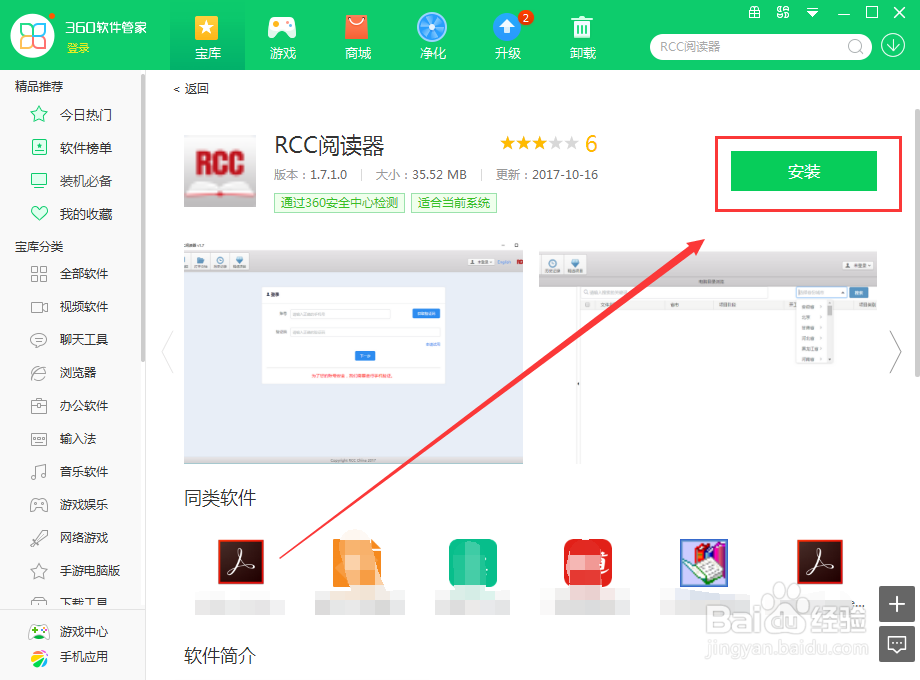Click the 软件榜单 label
Image resolution: width=920 pixels, height=680 pixels.
tap(86, 148)
